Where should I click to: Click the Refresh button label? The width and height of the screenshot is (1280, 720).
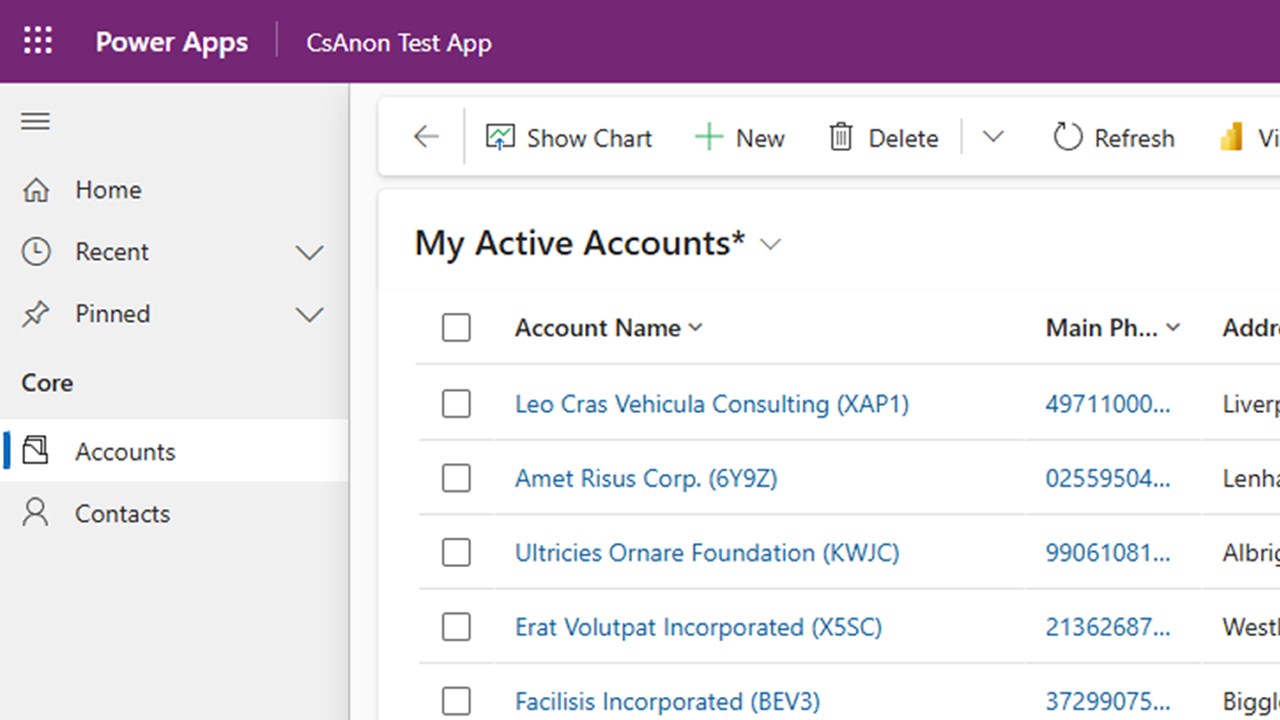(x=1134, y=138)
